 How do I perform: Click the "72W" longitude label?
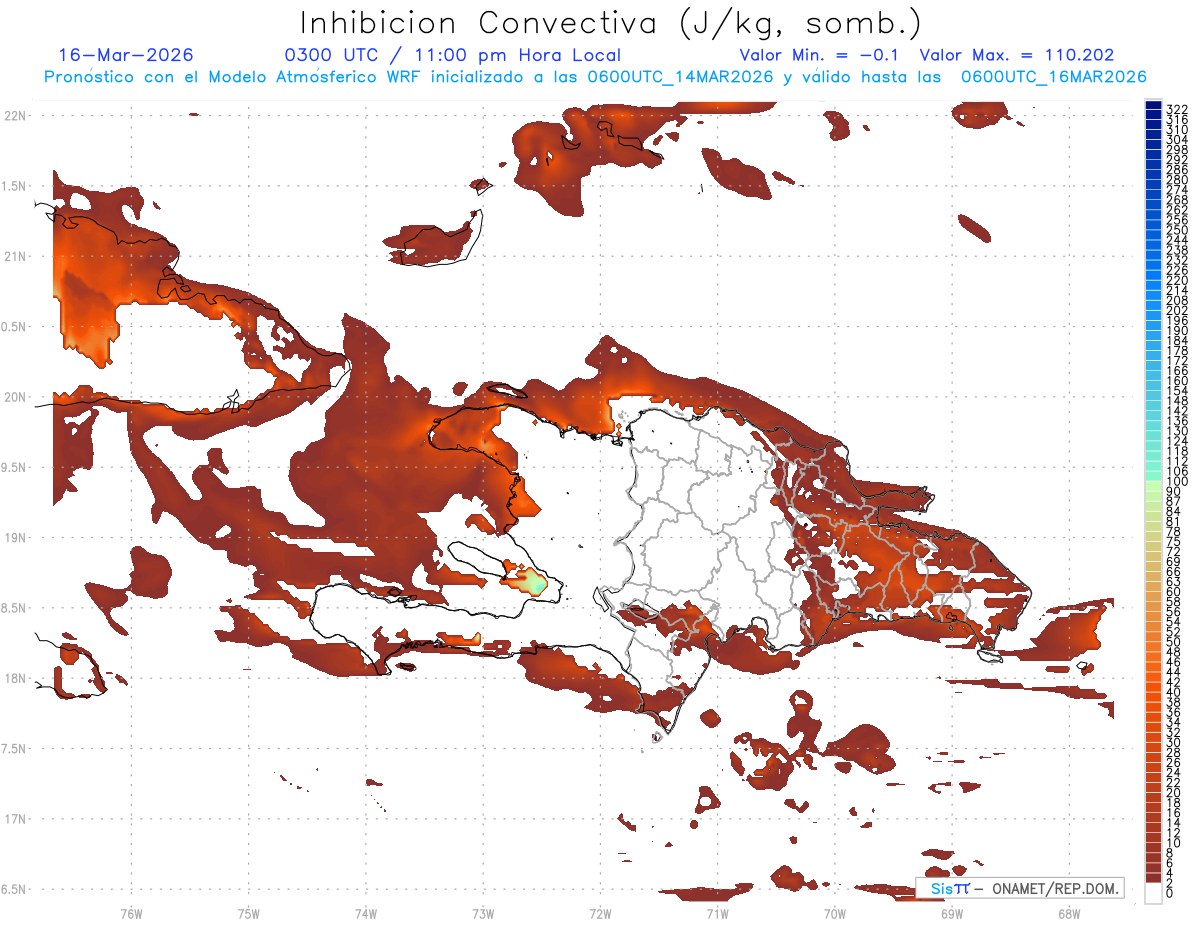coord(600,913)
